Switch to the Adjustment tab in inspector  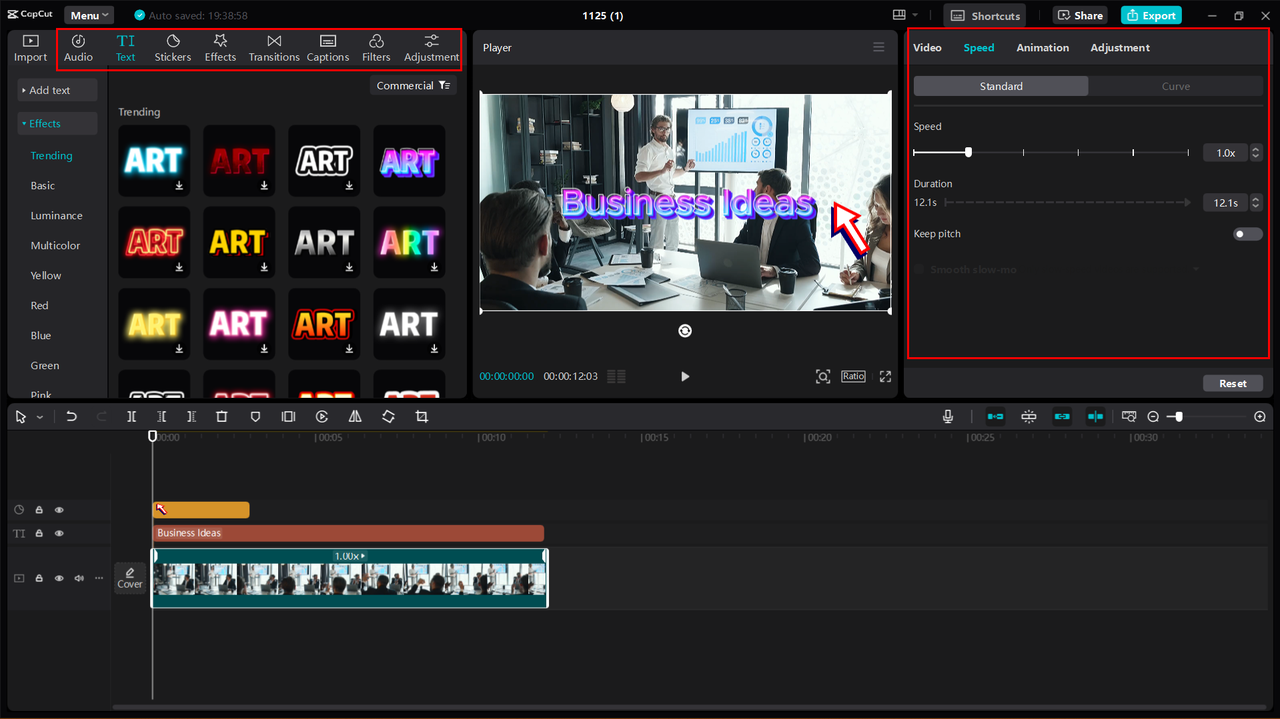[x=1120, y=48]
